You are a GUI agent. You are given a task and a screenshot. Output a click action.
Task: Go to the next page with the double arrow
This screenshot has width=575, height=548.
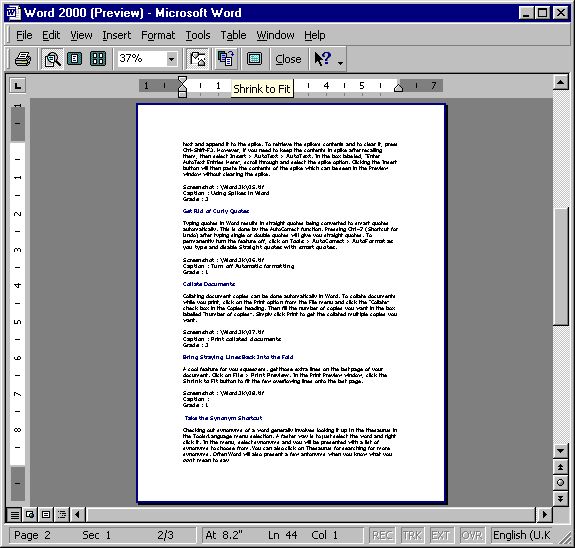click(560, 498)
